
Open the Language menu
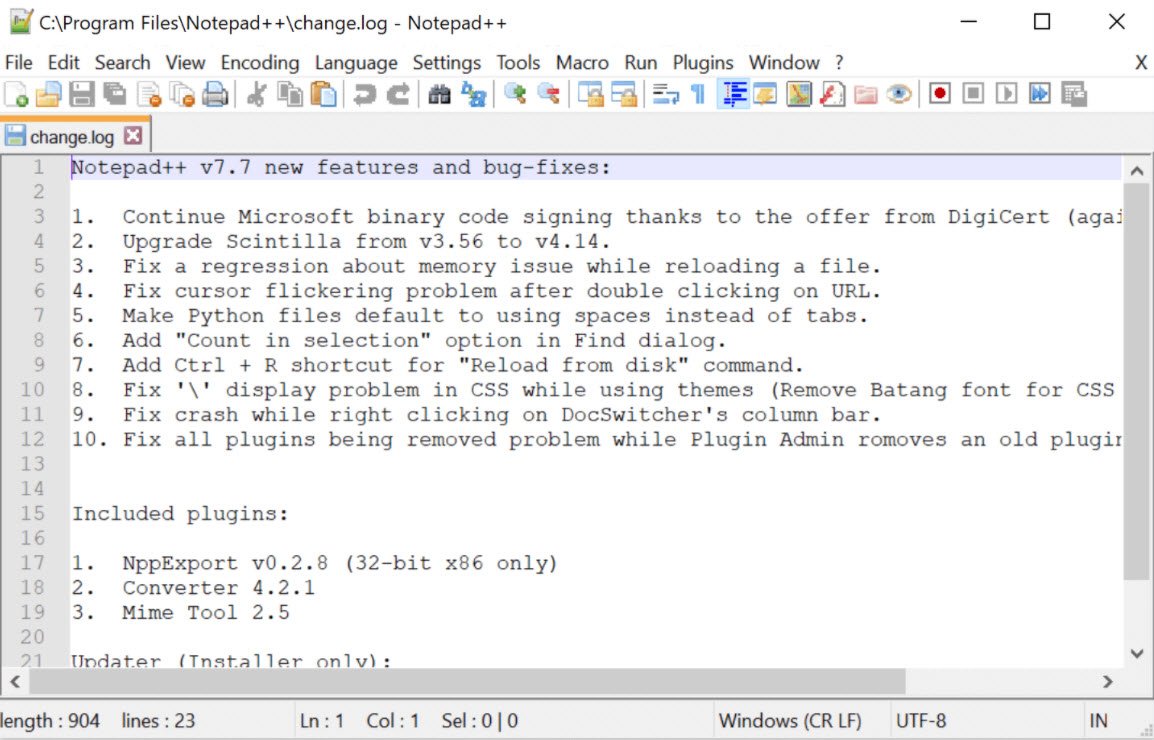click(356, 63)
